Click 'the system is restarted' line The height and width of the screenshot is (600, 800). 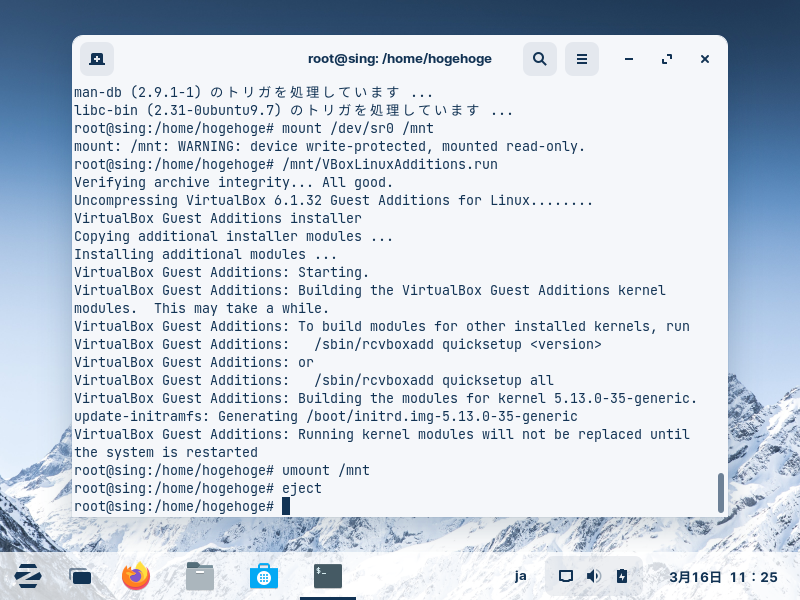pyautogui.click(x=166, y=452)
